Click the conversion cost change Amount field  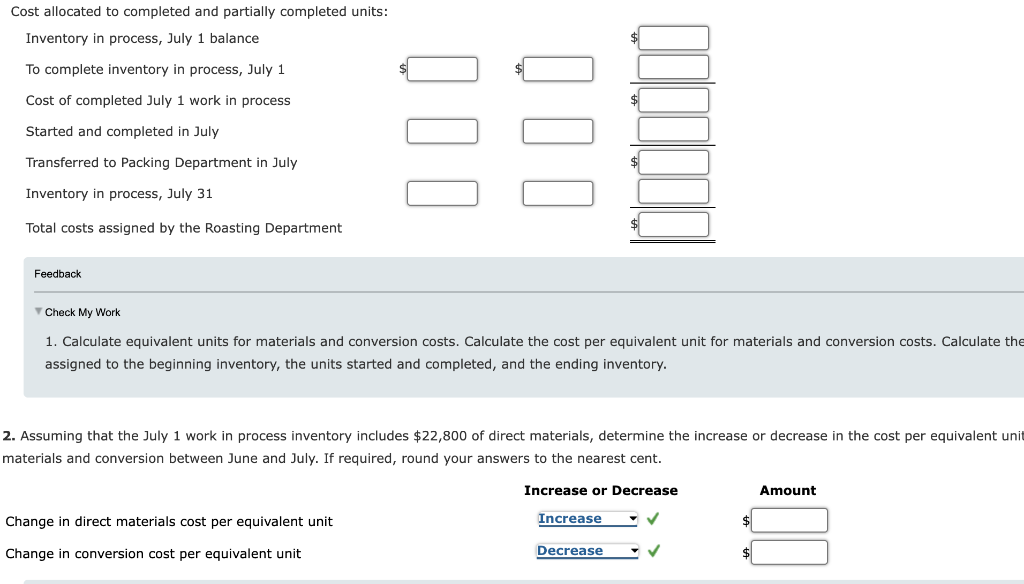[x=789, y=553]
